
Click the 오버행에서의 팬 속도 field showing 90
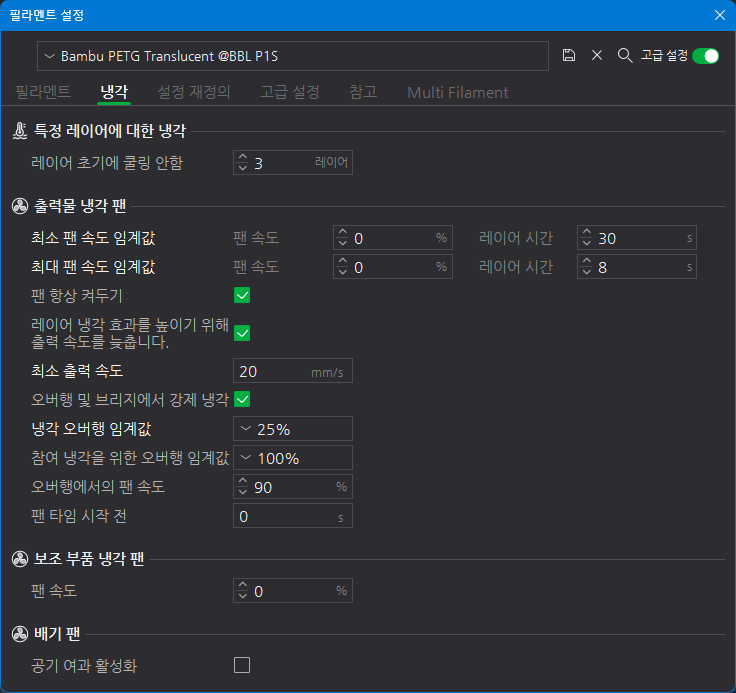[293, 486]
